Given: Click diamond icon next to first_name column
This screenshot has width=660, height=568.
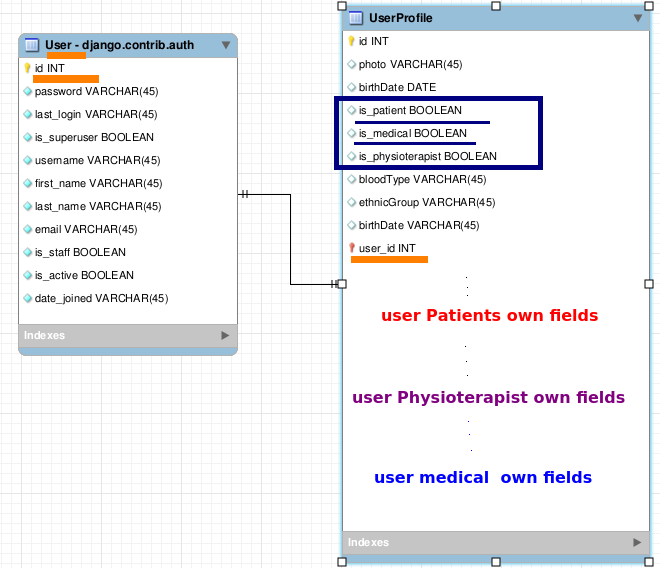Looking at the screenshot, I should tap(28, 183).
